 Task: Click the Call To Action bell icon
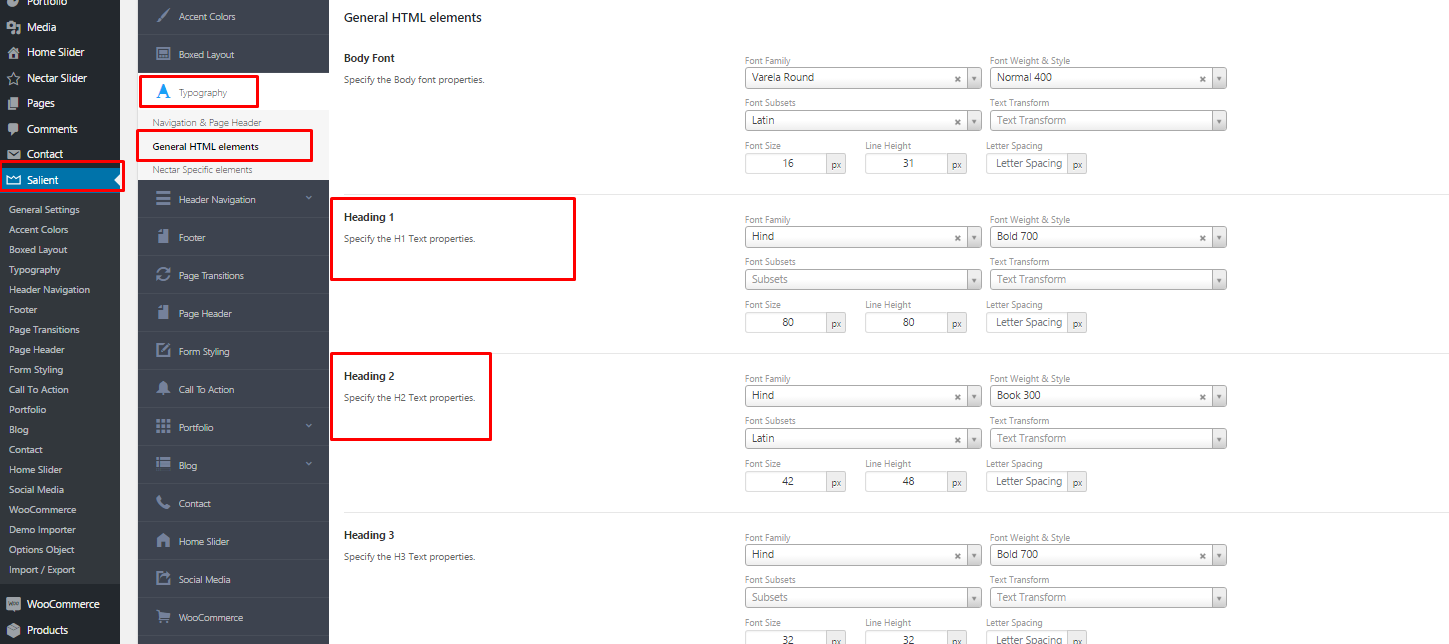162,389
